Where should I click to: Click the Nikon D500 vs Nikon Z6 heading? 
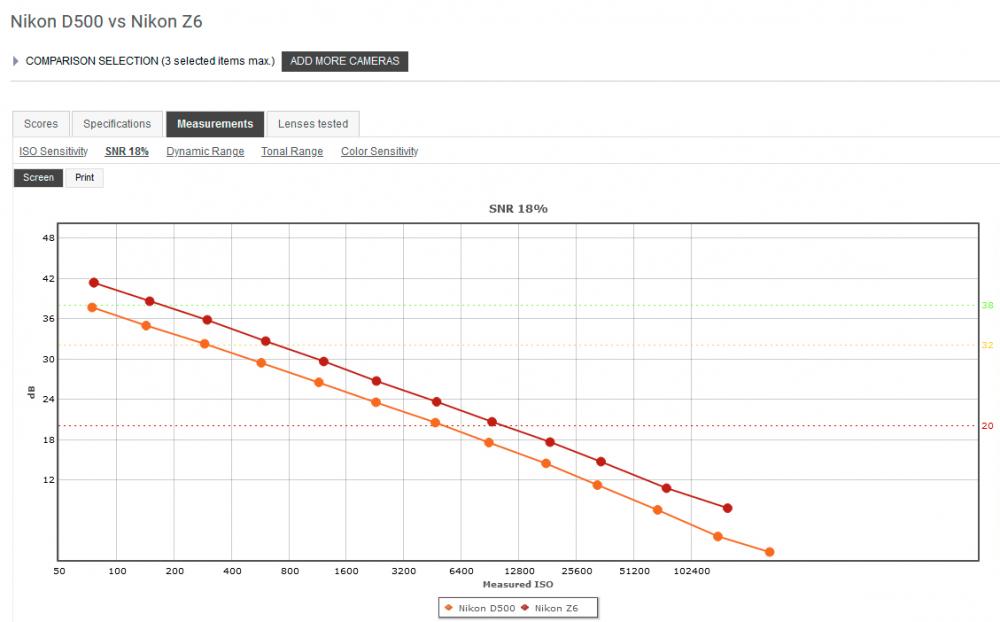pos(107,22)
